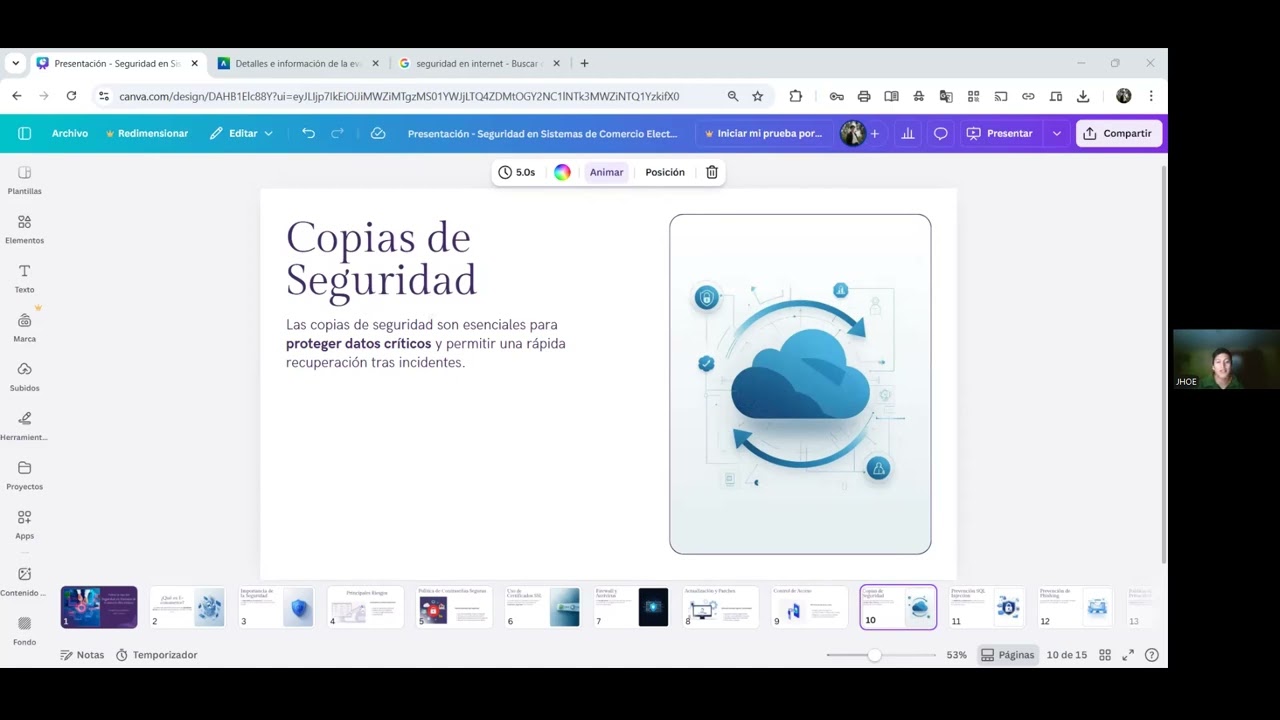This screenshot has height=720, width=1280.
Task: Reload the browser page
Action: [71, 96]
